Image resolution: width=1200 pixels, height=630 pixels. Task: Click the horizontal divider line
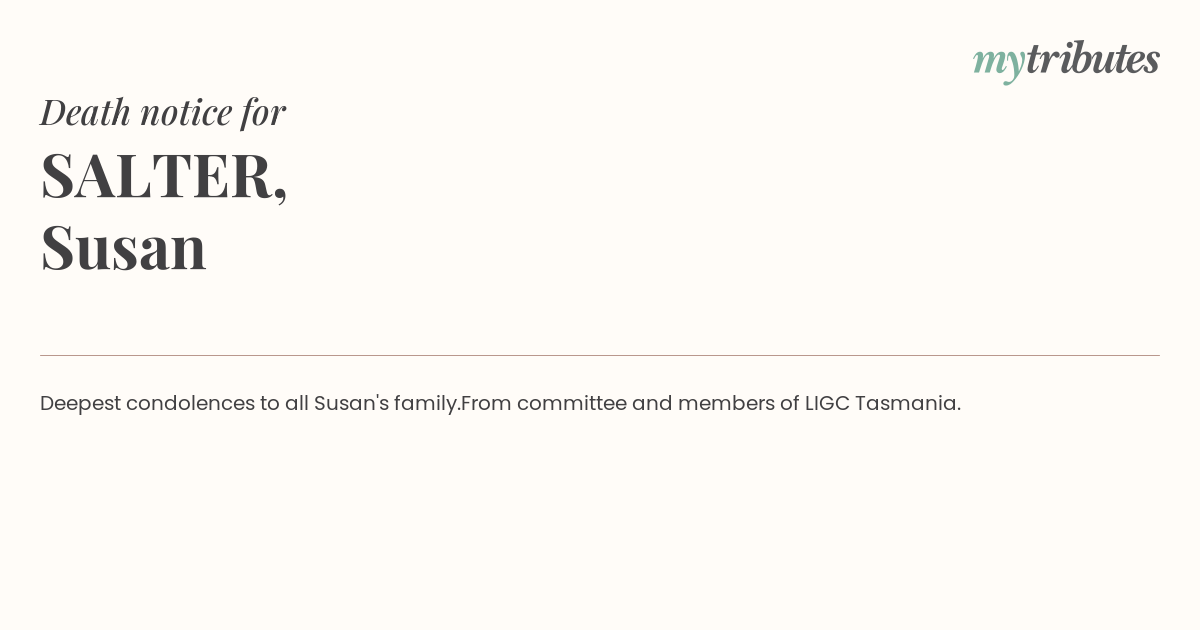600,355
